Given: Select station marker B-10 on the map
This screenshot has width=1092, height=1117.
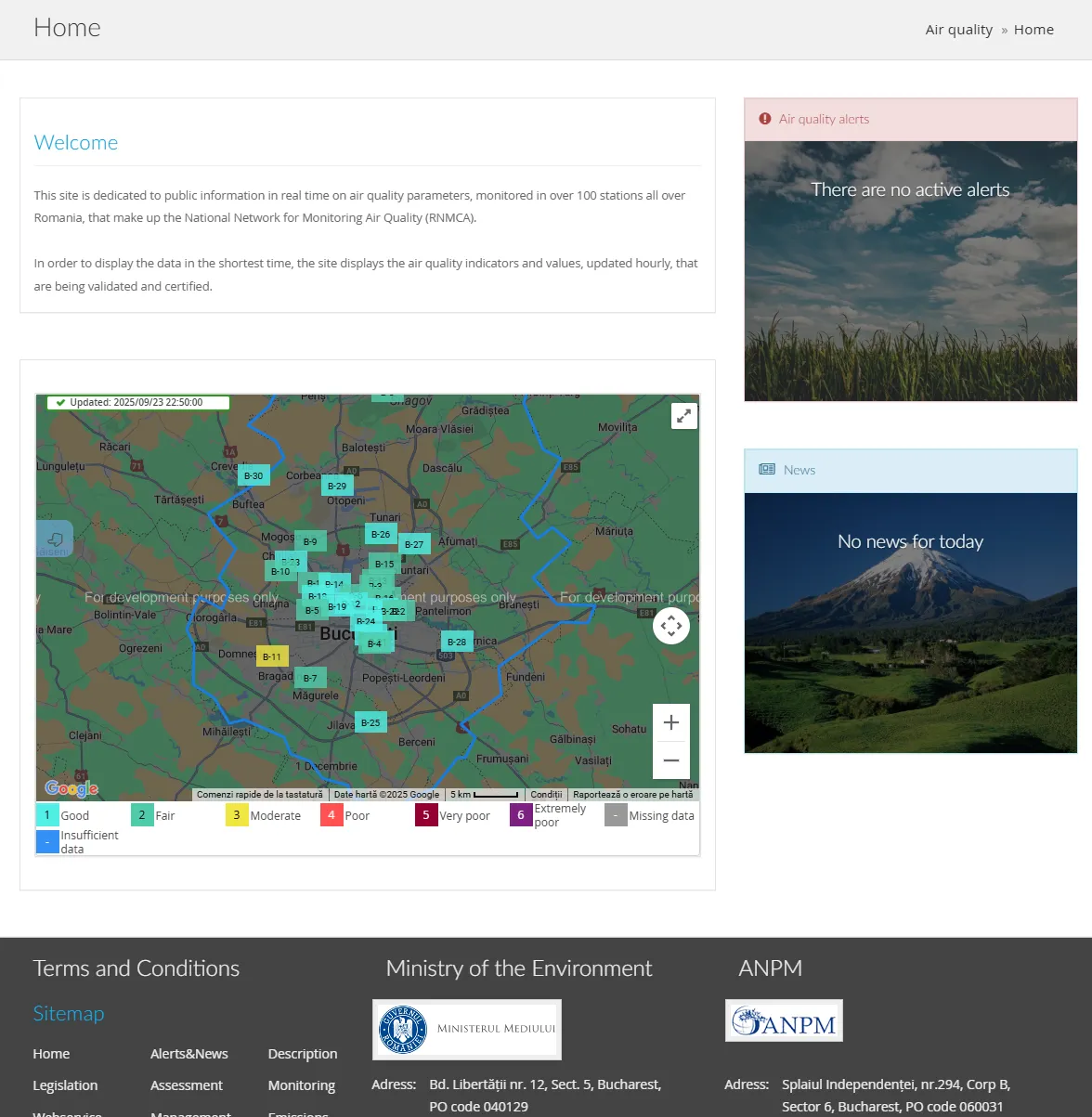Looking at the screenshot, I should (x=280, y=571).
